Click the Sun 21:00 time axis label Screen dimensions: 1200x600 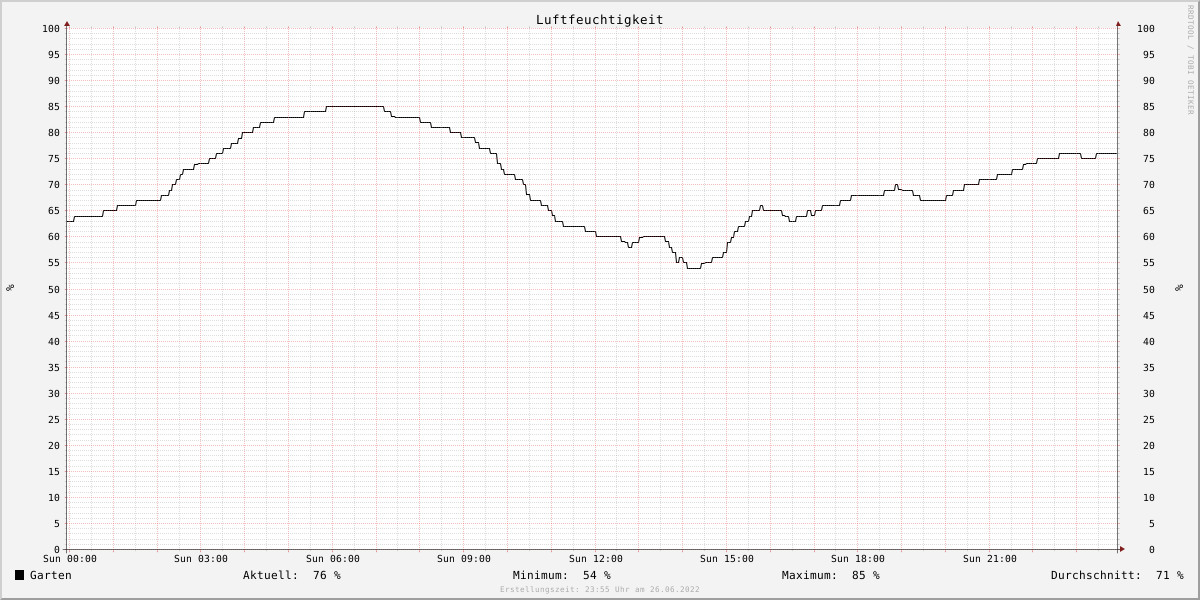pos(990,559)
